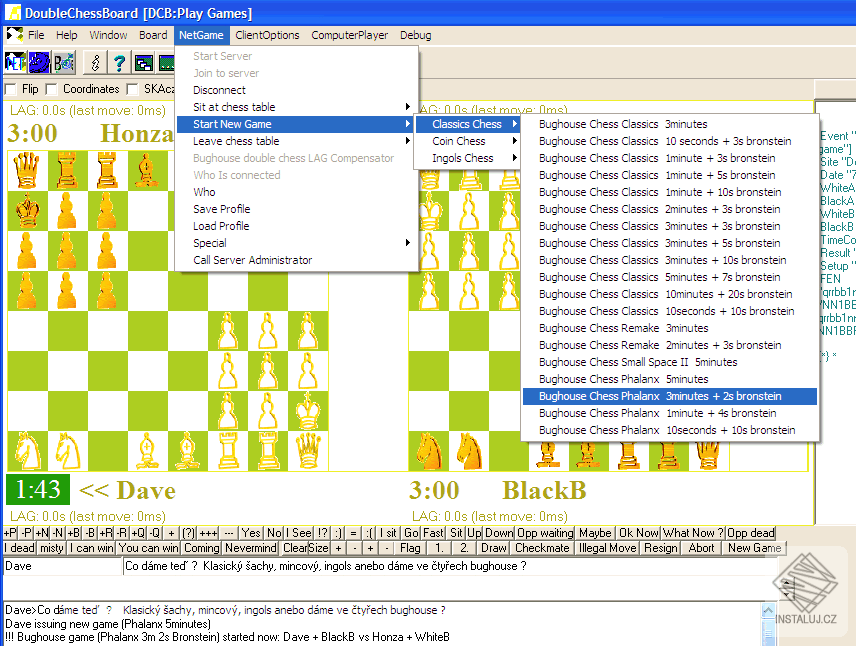The image size is (856, 646).
Task: Click the Board toolbar icon
Action: 63,63
